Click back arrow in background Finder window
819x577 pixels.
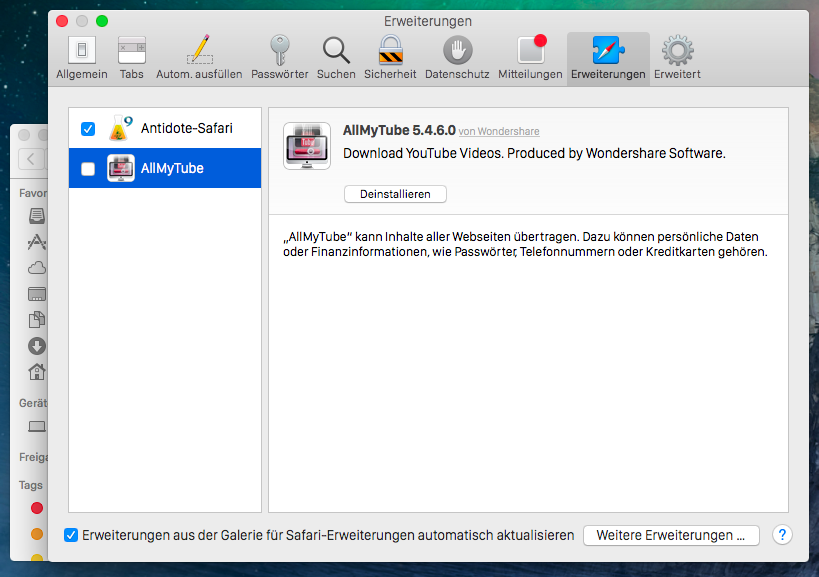31,159
